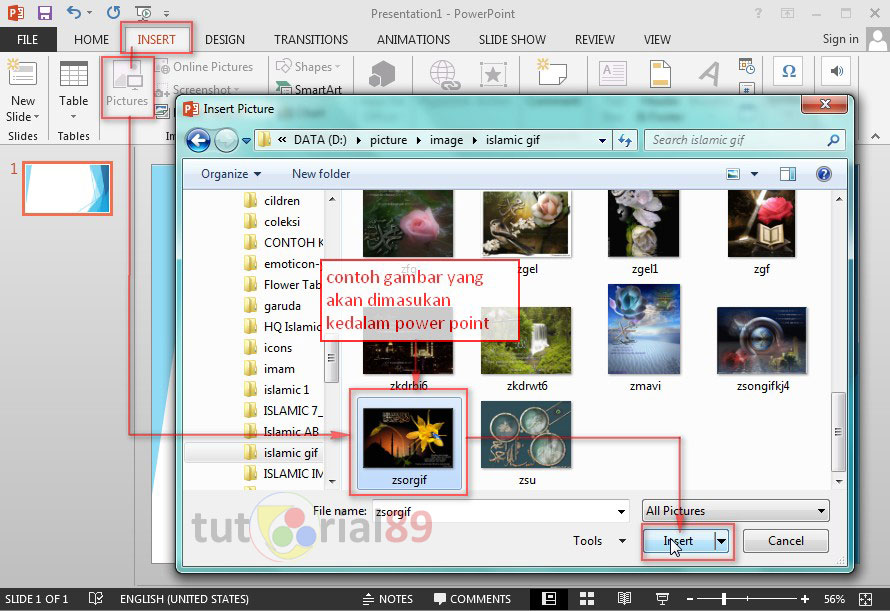Screen dimensions: 890x611
Task: Click the zoom slider handle
Action: coord(724,599)
